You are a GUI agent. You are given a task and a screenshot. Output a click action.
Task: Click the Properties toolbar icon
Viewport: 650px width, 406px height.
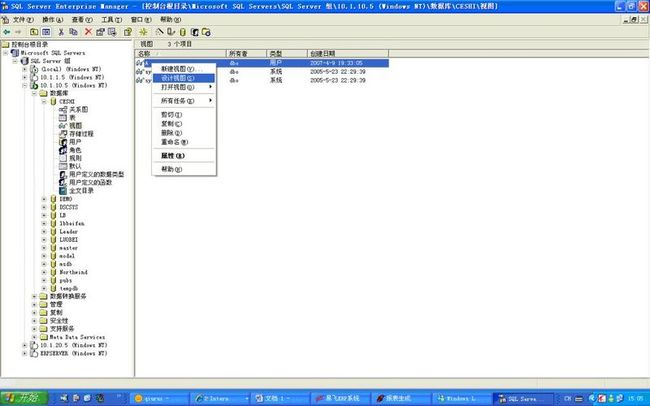pyautogui.click(x=100, y=32)
